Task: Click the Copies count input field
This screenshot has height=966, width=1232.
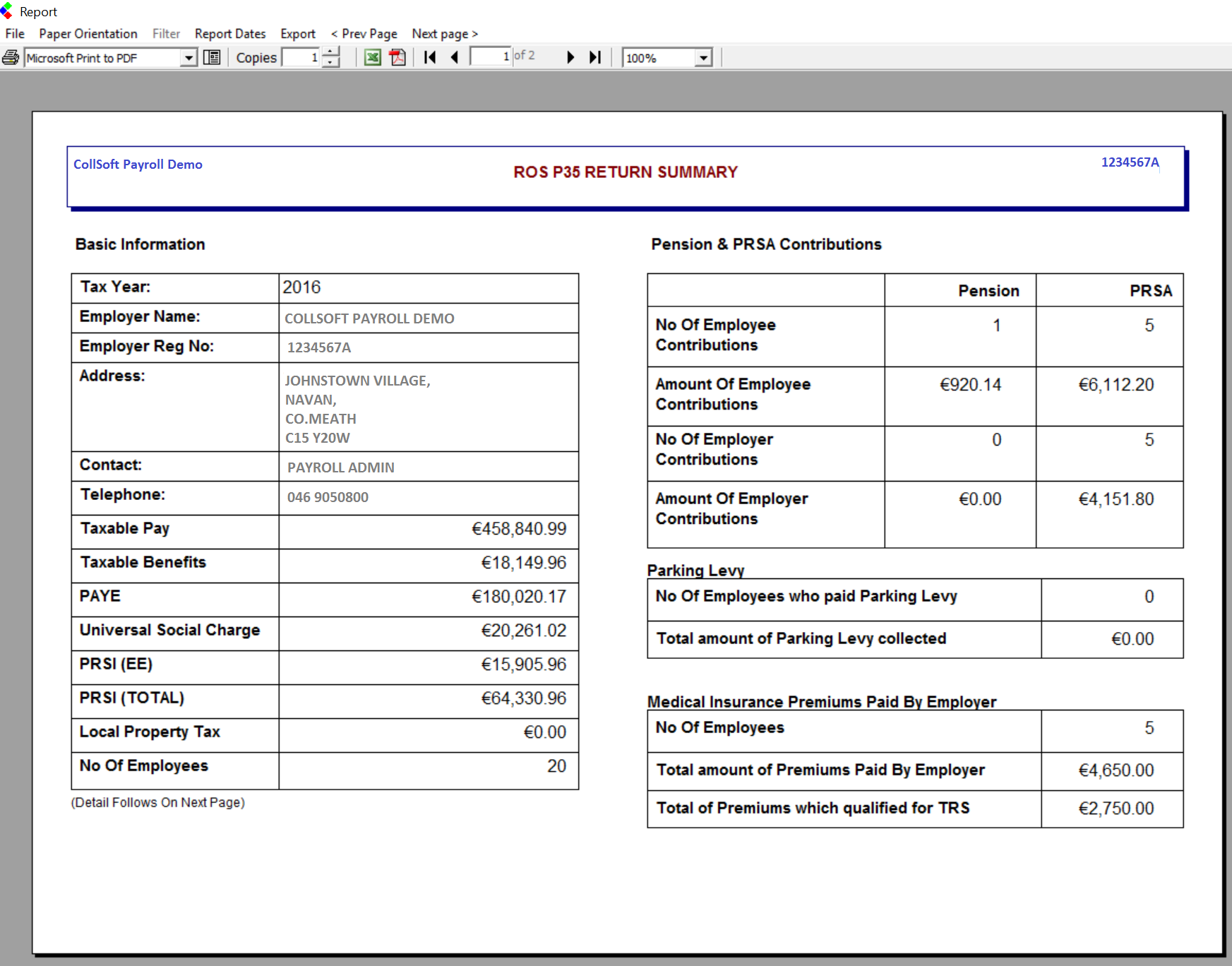Action: [x=301, y=58]
